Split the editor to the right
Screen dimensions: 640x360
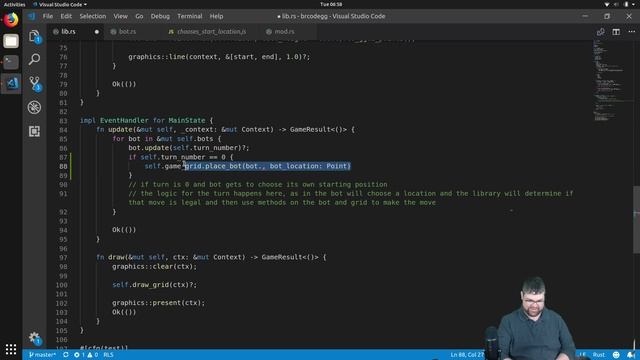pos(616,32)
